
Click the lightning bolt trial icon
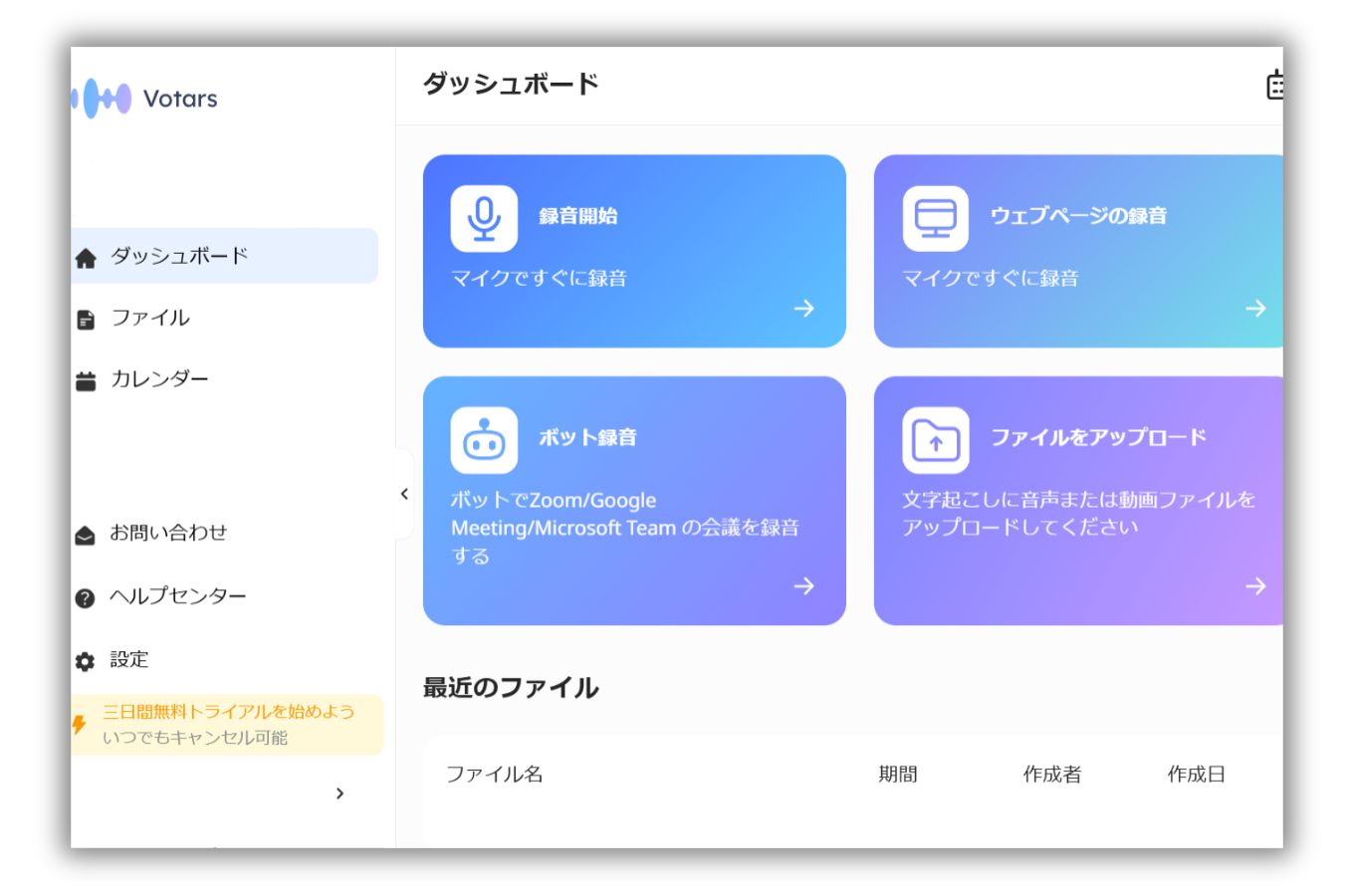pos(79,724)
